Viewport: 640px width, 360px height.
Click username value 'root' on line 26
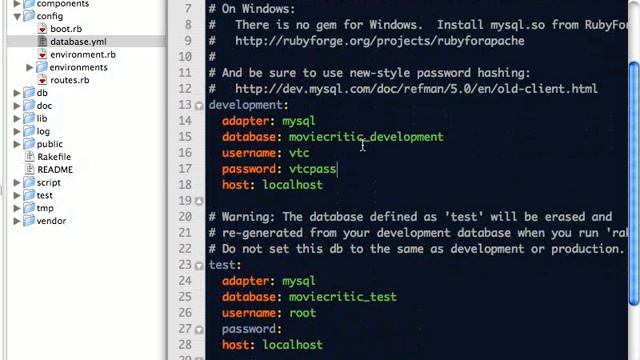302,313
